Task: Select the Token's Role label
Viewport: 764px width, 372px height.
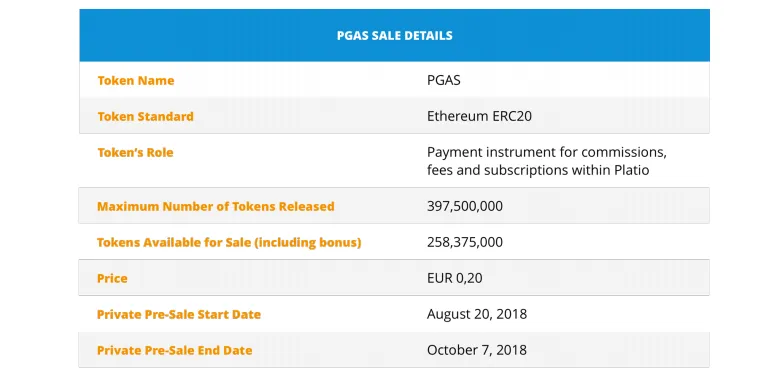Action: [x=135, y=153]
